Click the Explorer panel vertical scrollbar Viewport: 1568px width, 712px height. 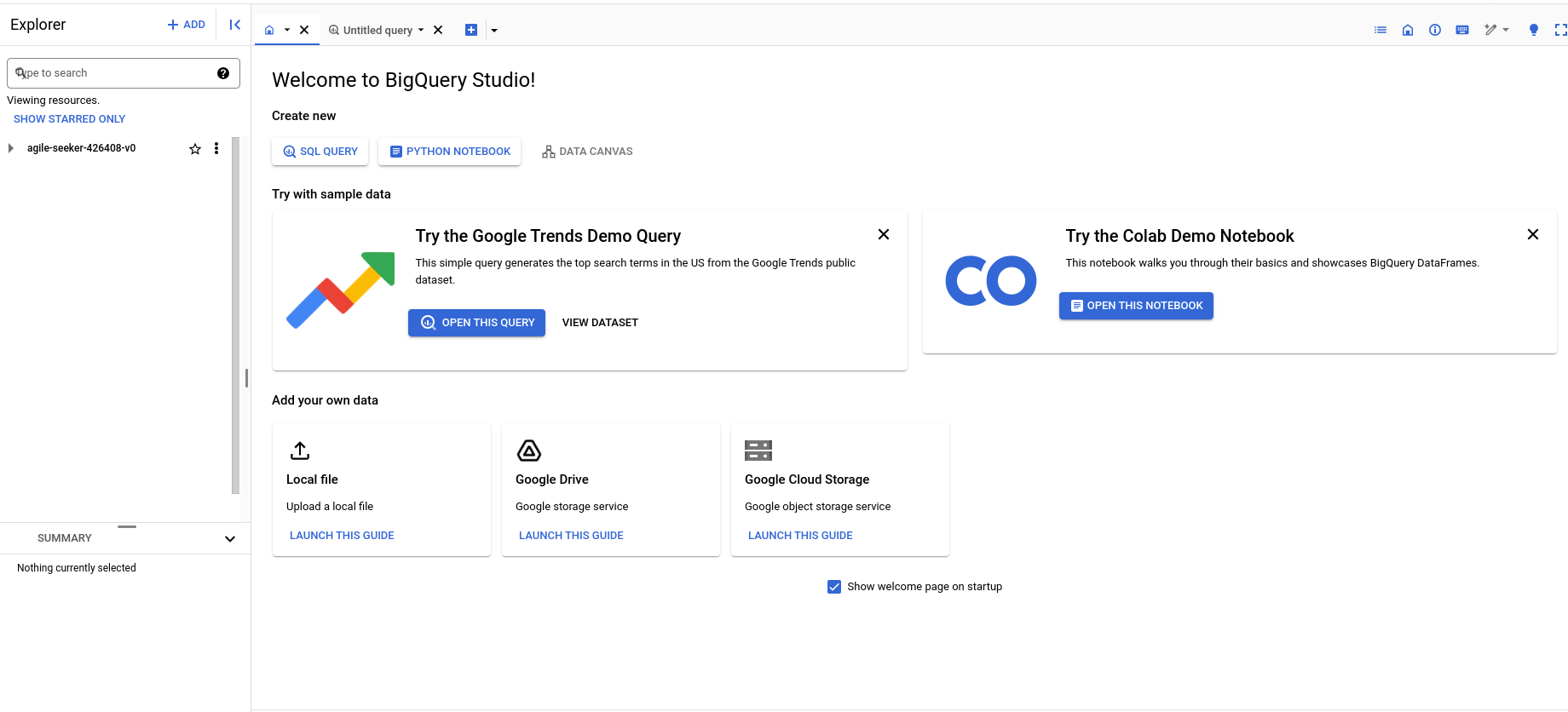pyautogui.click(x=235, y=315)
